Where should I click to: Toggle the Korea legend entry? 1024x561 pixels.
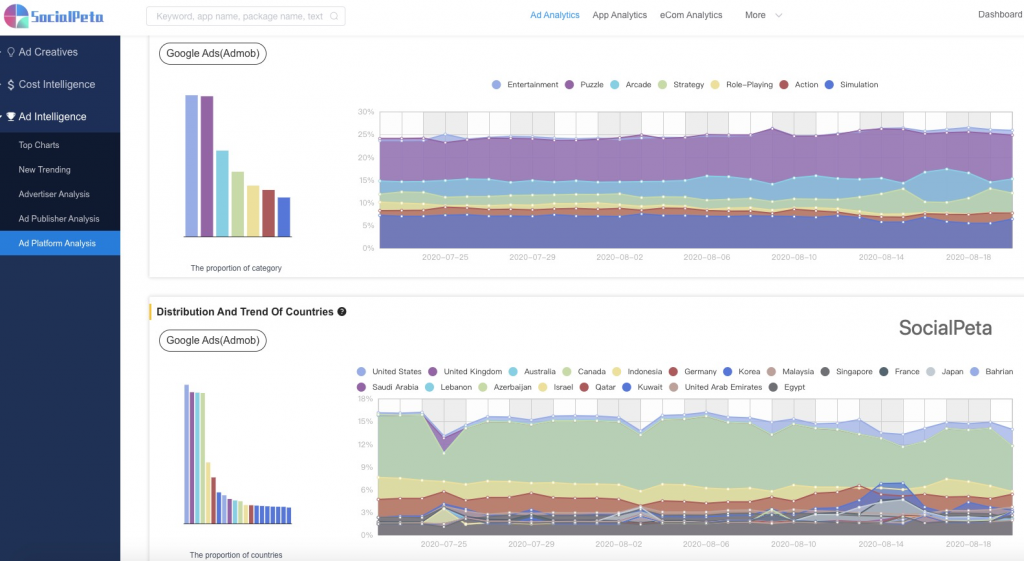point(742,372)
